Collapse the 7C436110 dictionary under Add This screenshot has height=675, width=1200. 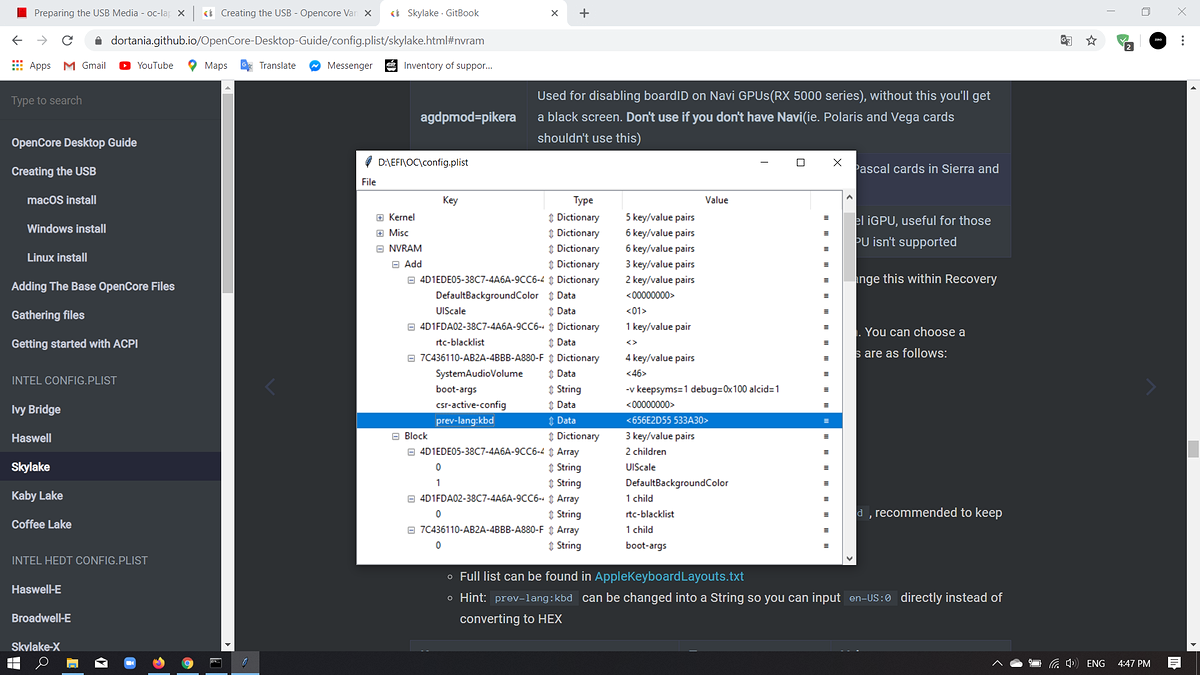coord(411,358)
